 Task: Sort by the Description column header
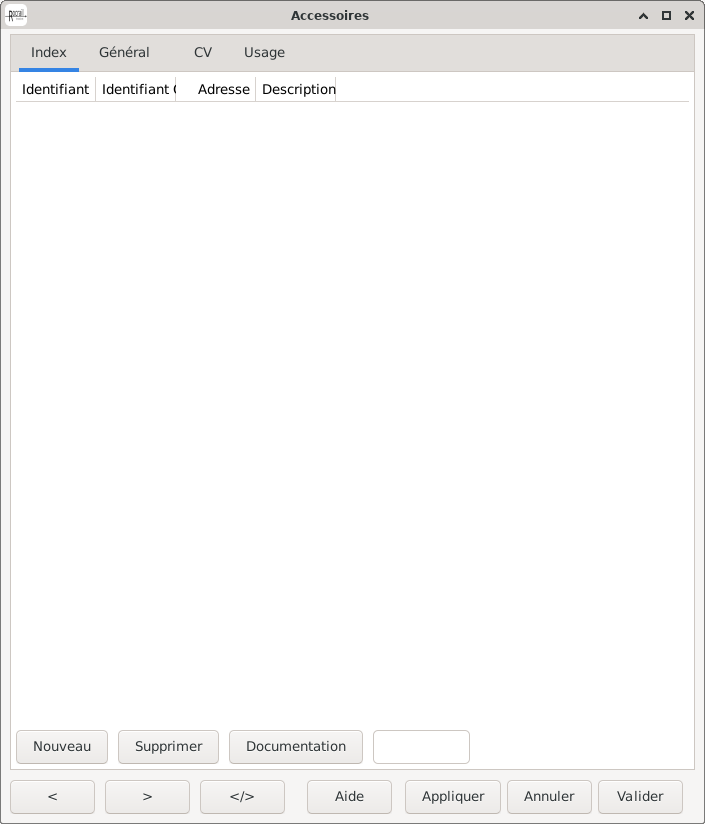[297, 89]
